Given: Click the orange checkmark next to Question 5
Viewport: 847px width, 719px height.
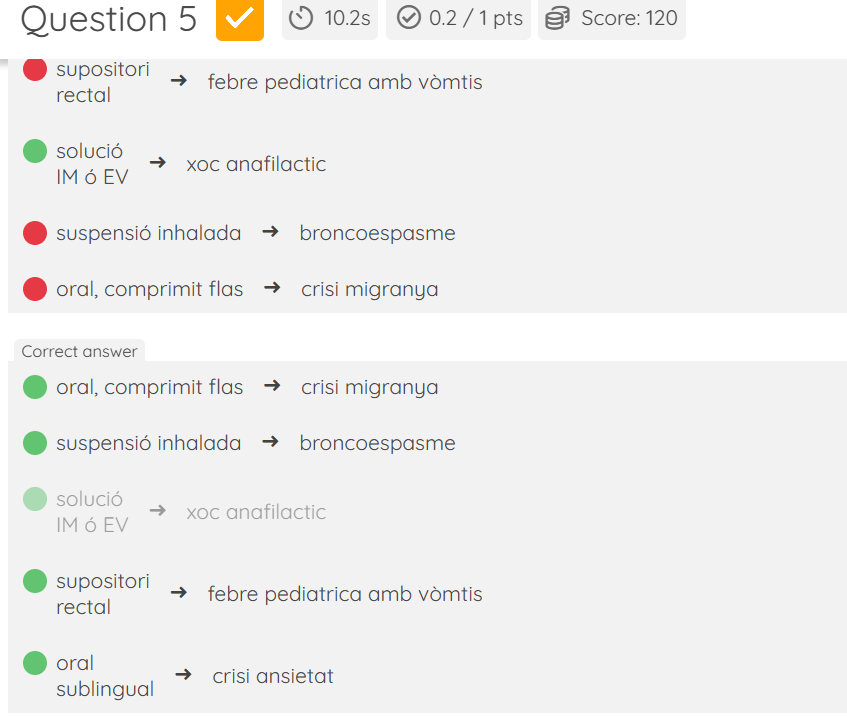Looking at the screenshot, I should coord(240,20).
